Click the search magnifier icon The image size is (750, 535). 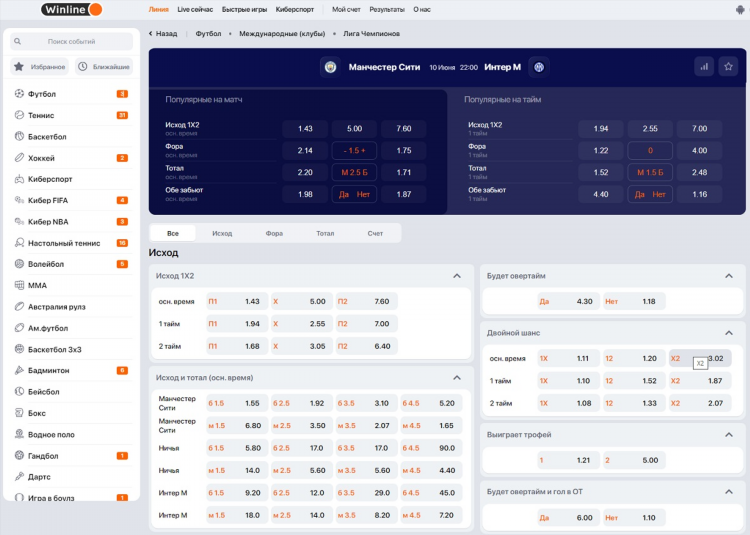pyautogui.click(x=17, y=42)
